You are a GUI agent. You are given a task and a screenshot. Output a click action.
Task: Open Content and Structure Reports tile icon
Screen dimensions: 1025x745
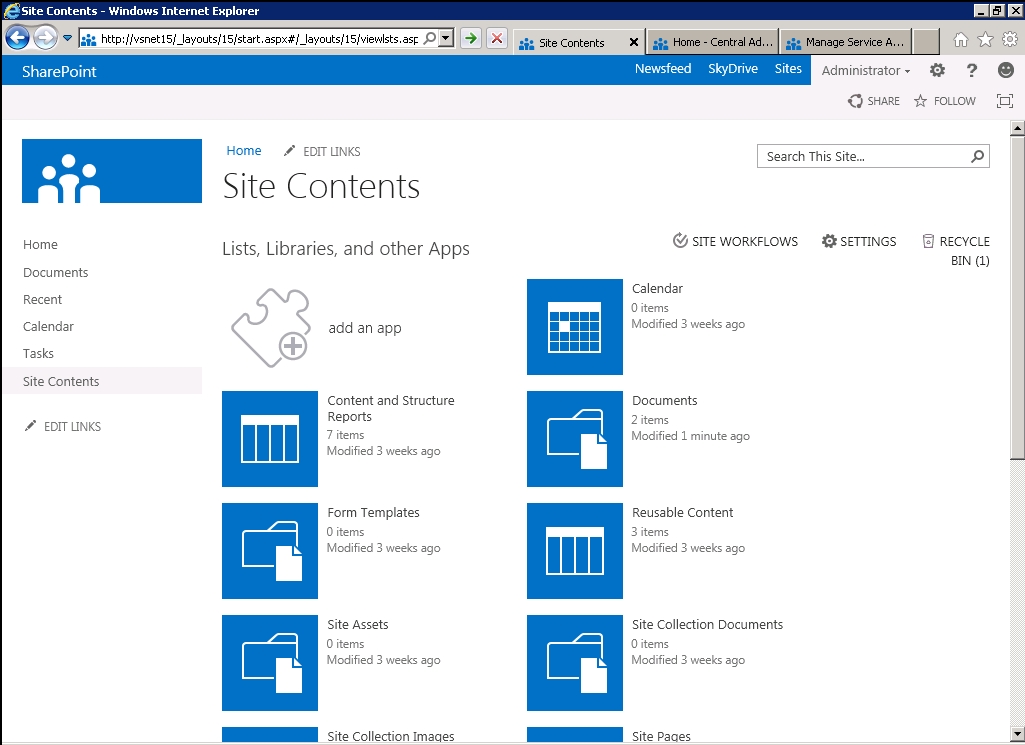click(x=270, y=439)
